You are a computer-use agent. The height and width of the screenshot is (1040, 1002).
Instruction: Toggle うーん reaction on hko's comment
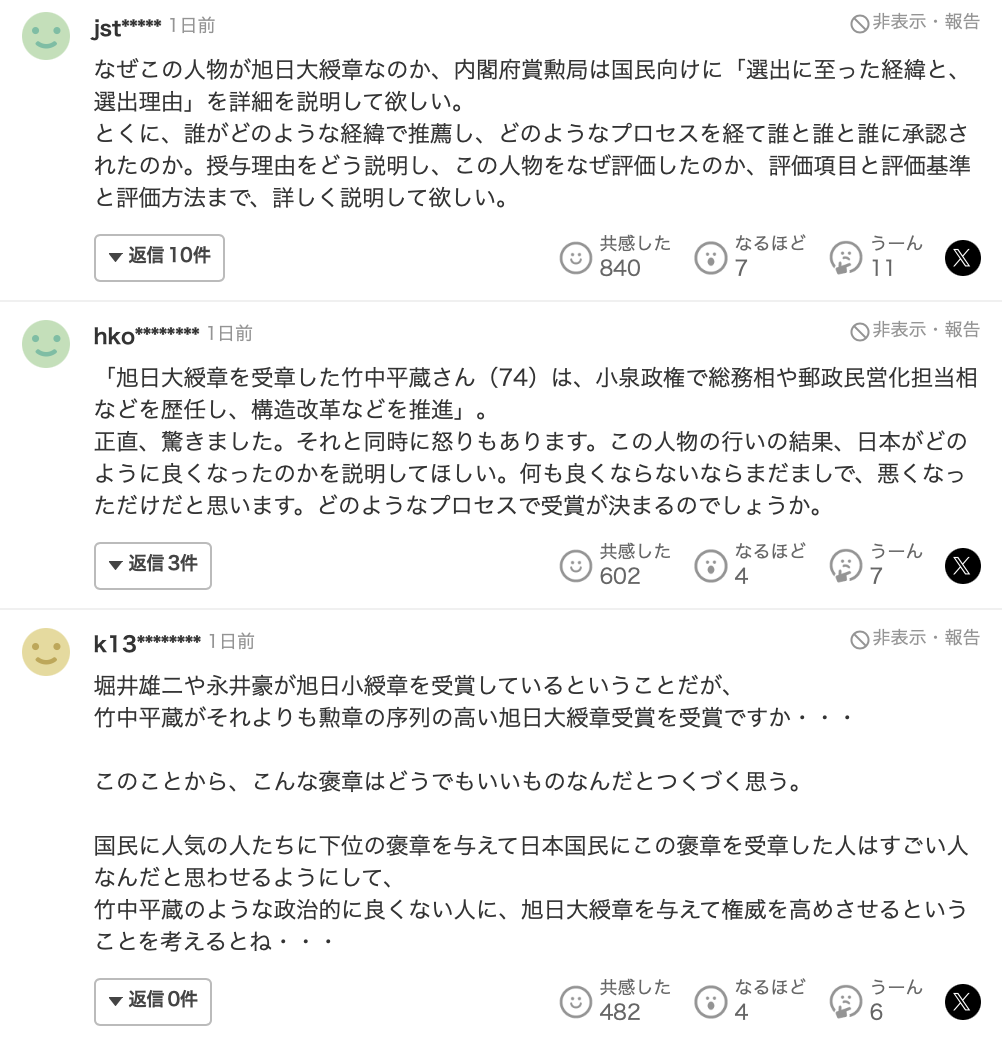(x=846, y=566)
